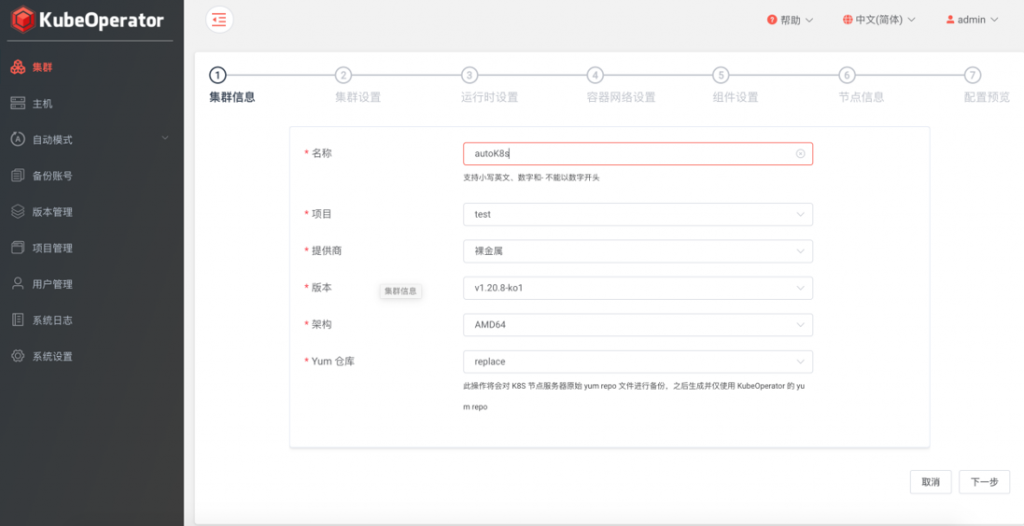Click the KubeOperator logo icon
Image resolution: width=1024 pixels, height=526 pixels.
pyautogui.click(x=23, y=20)
